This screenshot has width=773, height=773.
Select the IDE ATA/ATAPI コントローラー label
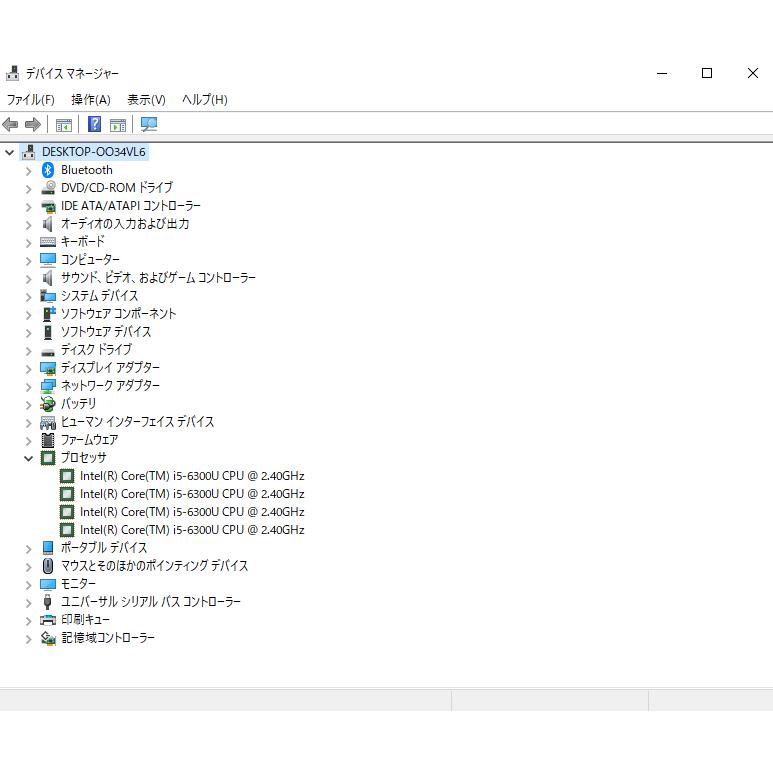(x=131, y=206)
